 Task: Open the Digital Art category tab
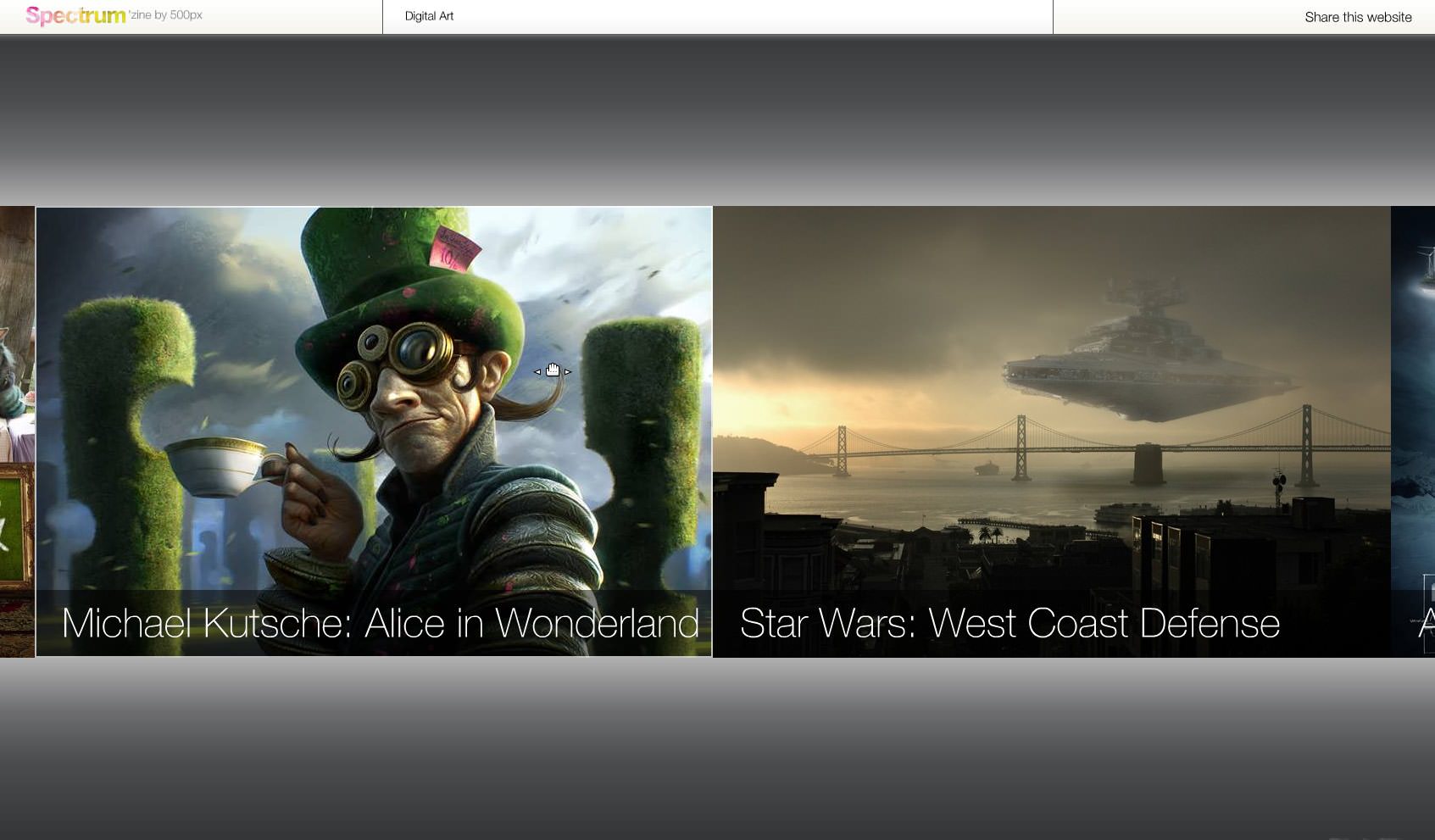pos(429,16)
